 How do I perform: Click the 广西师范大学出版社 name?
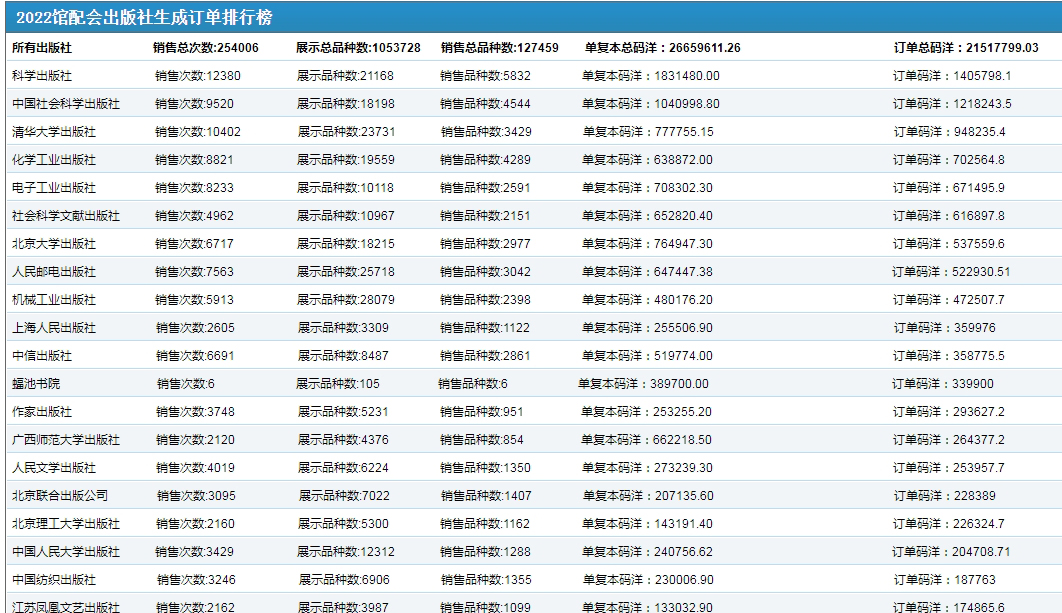point(66,440)
